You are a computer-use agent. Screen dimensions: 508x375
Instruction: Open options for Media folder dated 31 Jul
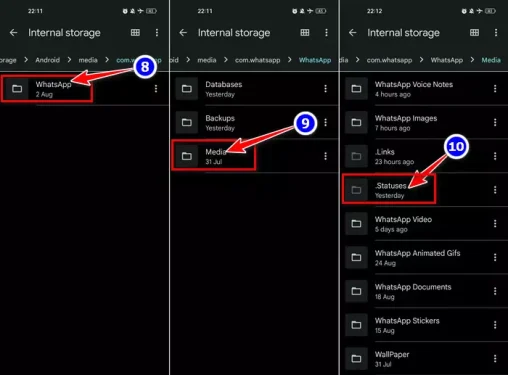(325, 156)
